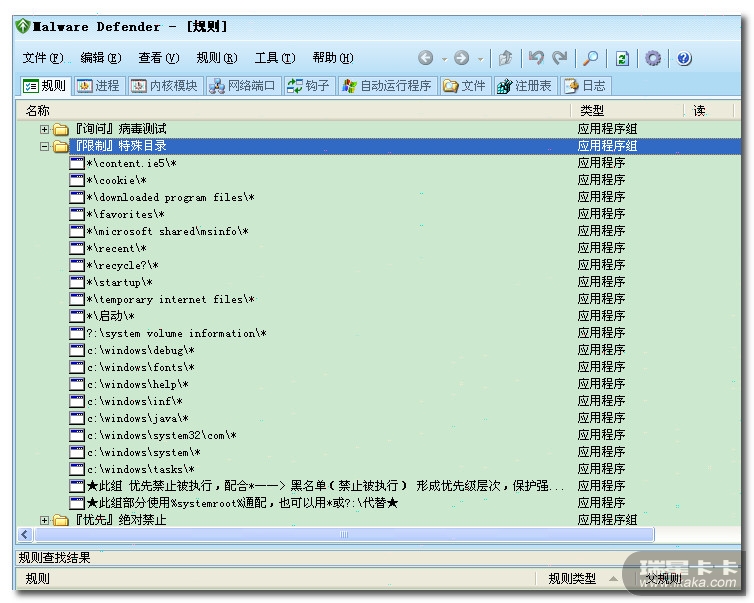Open the Back history dropdown arrow

pyautogui.click(x=444, y=59)
